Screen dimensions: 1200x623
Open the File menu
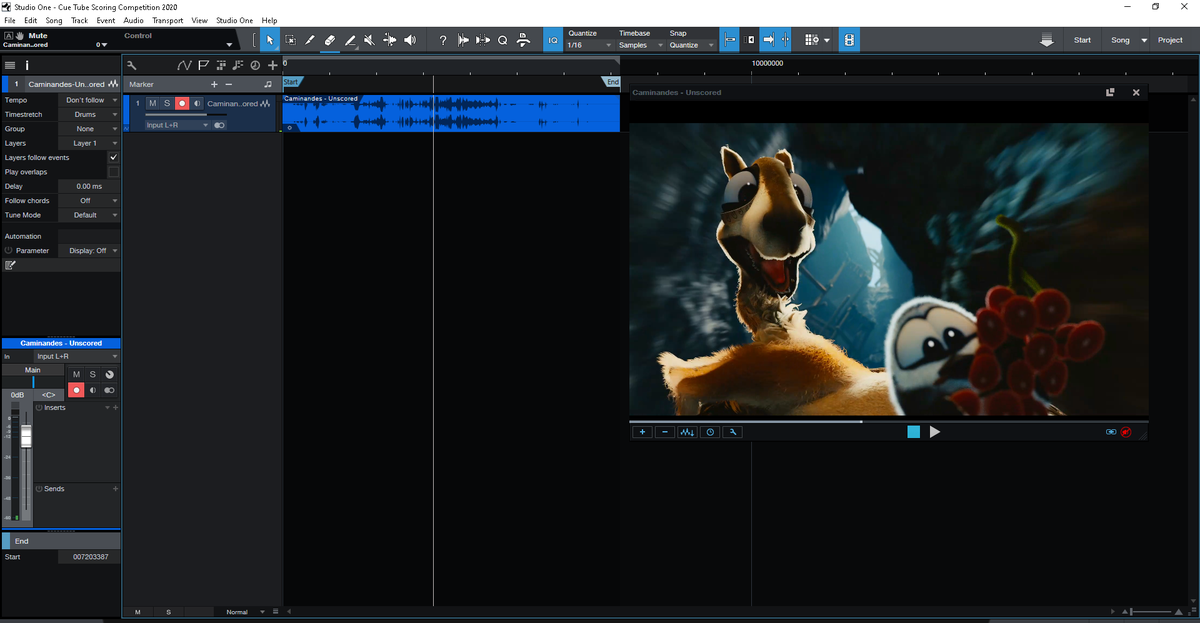pos(11,20)
